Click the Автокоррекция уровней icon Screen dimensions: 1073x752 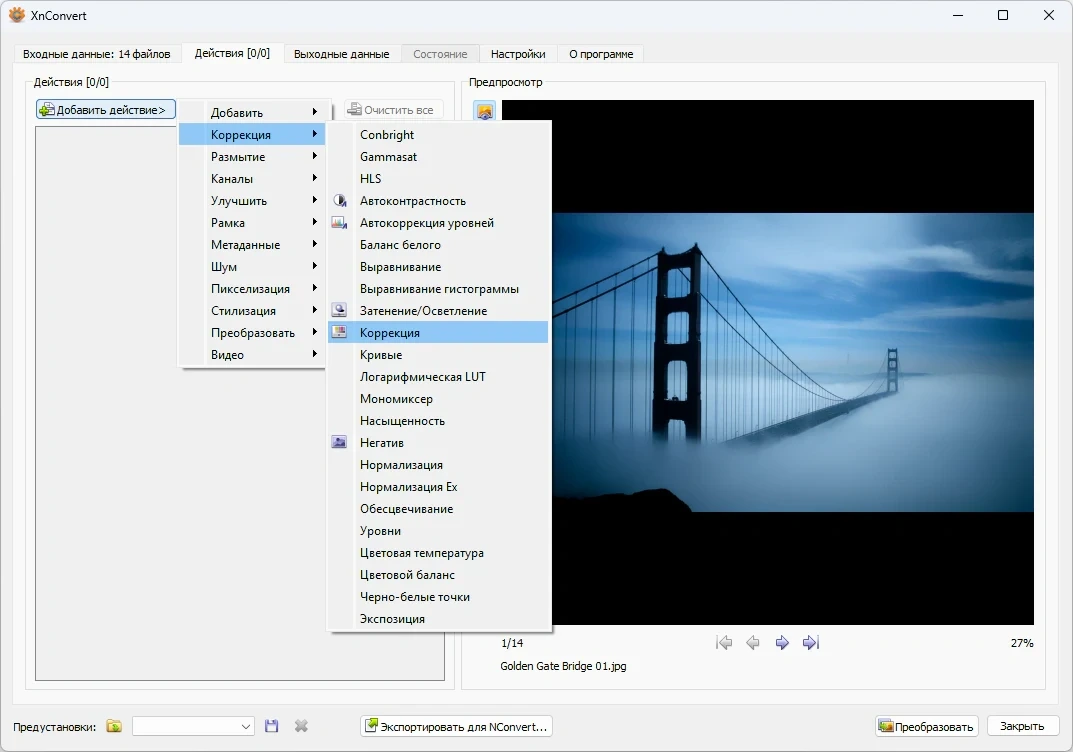[x=339, y=222]
